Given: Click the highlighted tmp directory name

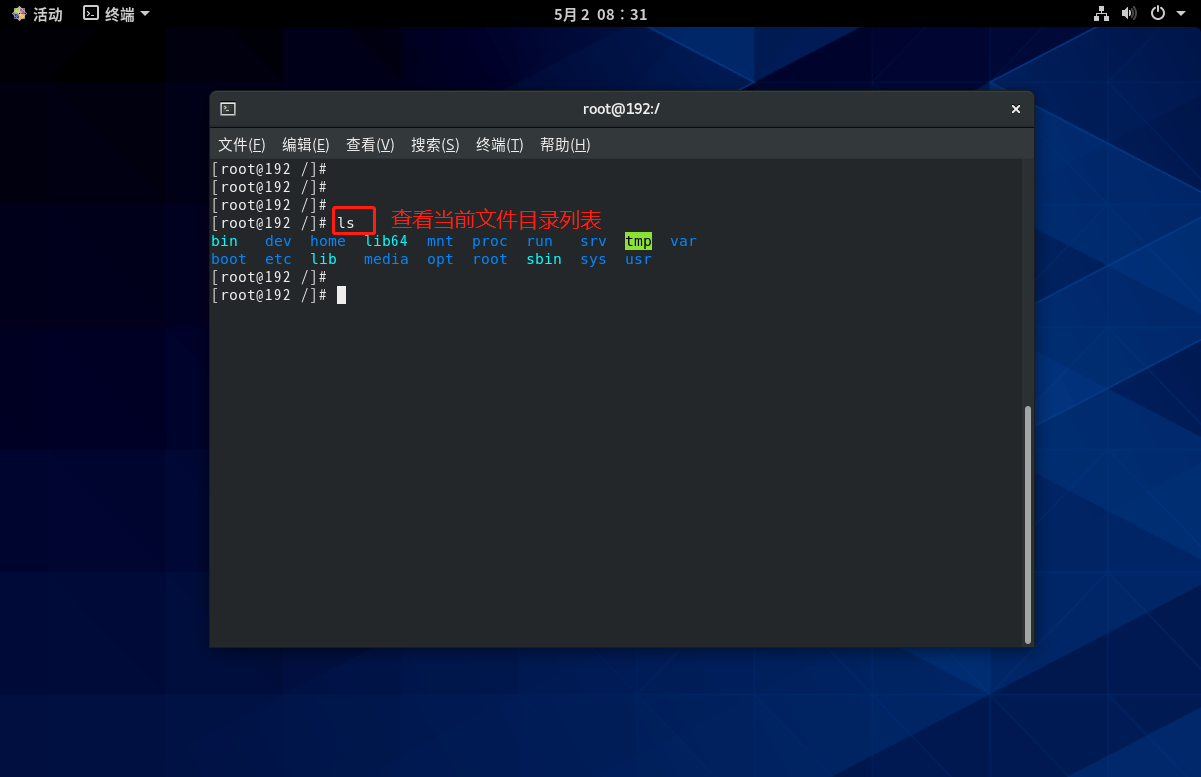Looking at the screenshot, I should (638, 241).
